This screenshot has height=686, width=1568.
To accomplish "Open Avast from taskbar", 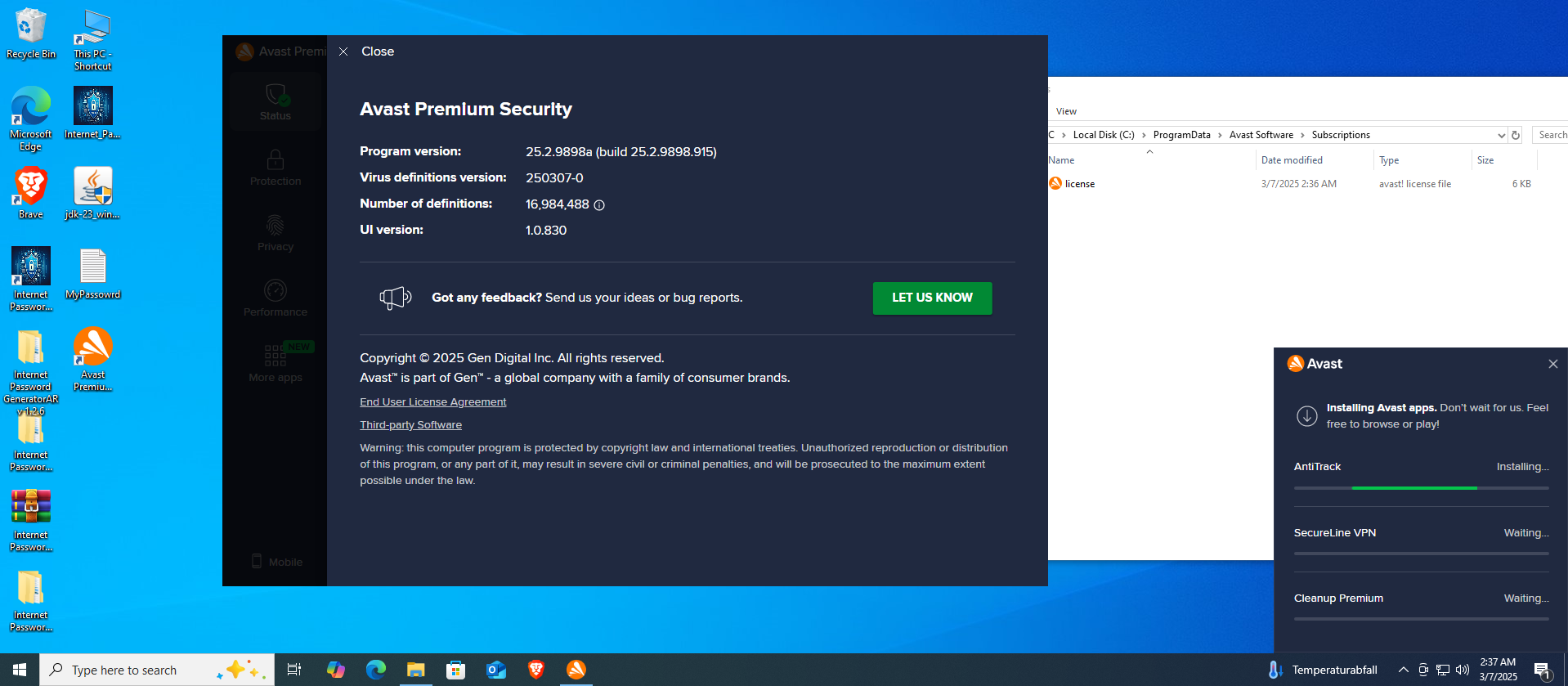I will [576, 670].
